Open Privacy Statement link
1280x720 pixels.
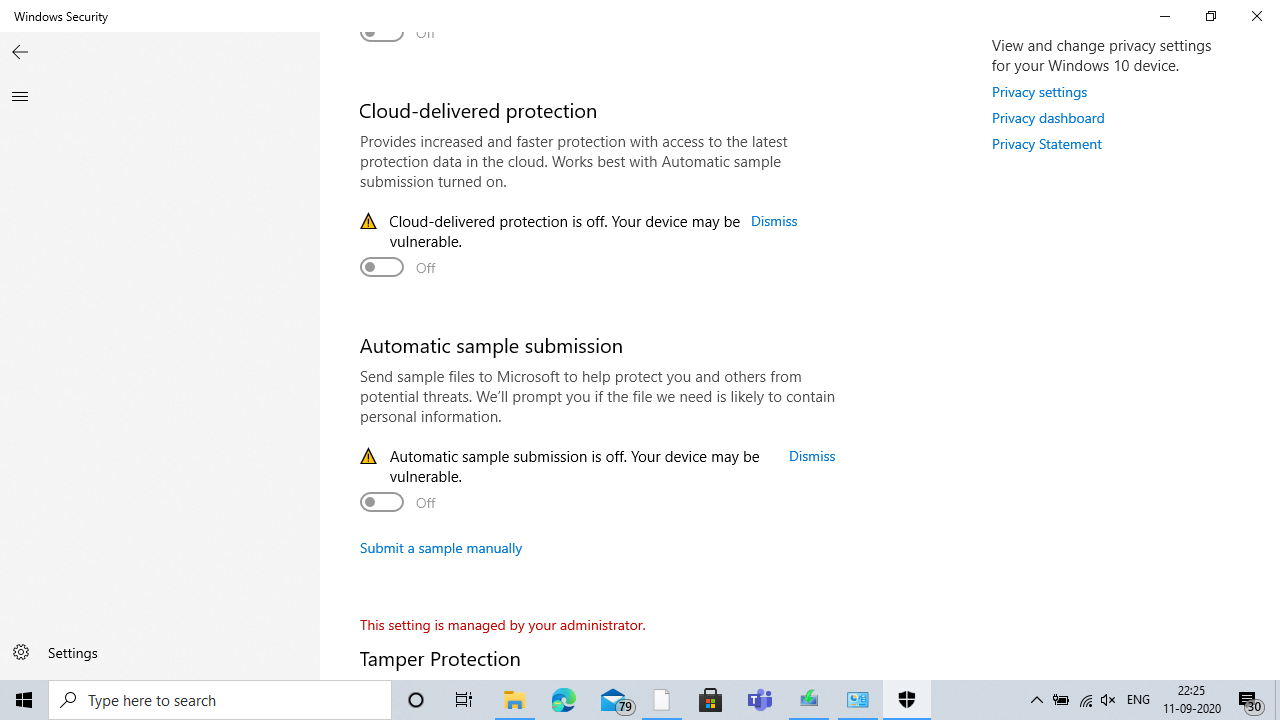[1046, 144]
